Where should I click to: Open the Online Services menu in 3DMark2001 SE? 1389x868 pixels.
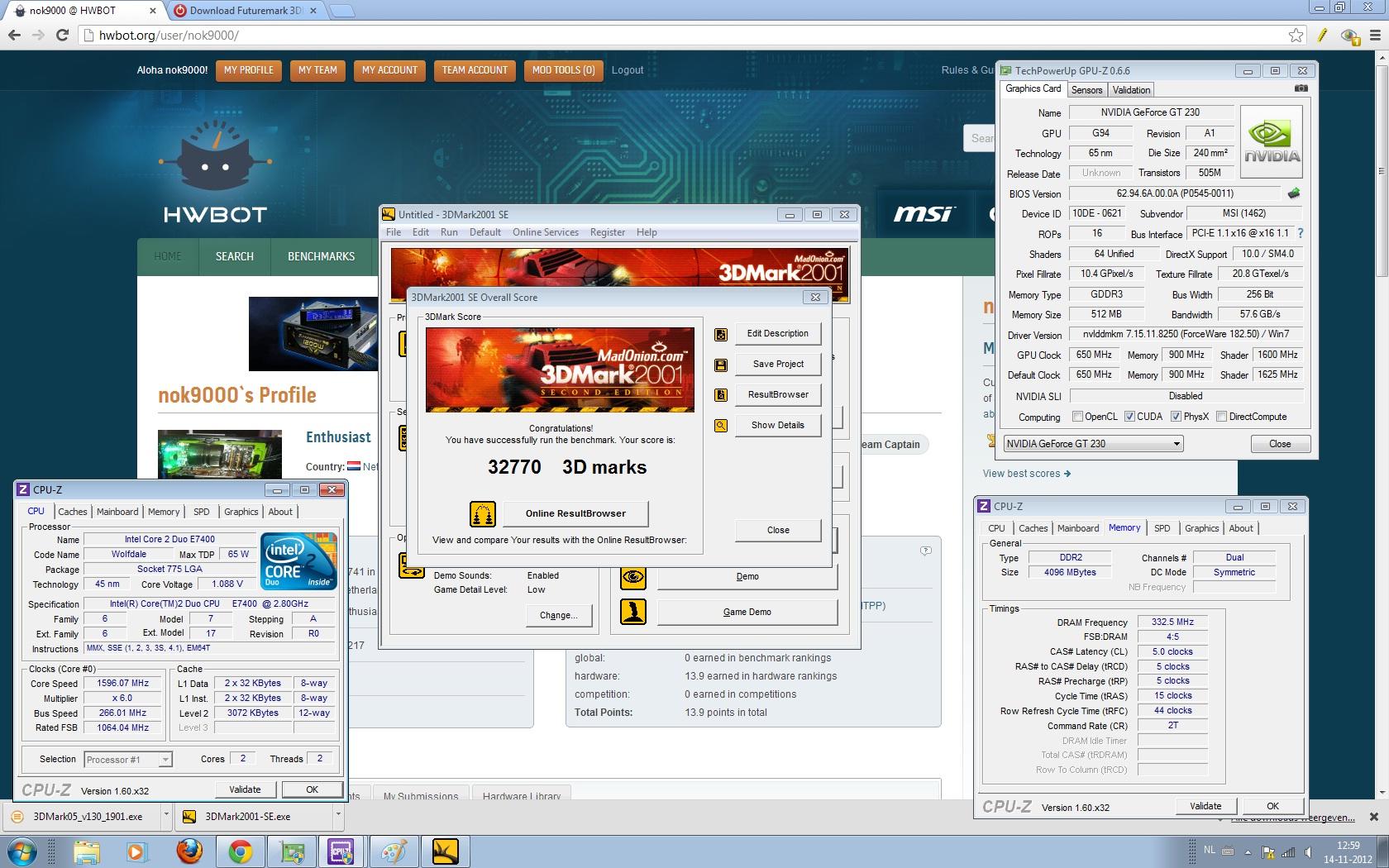(x=546, y=232)
